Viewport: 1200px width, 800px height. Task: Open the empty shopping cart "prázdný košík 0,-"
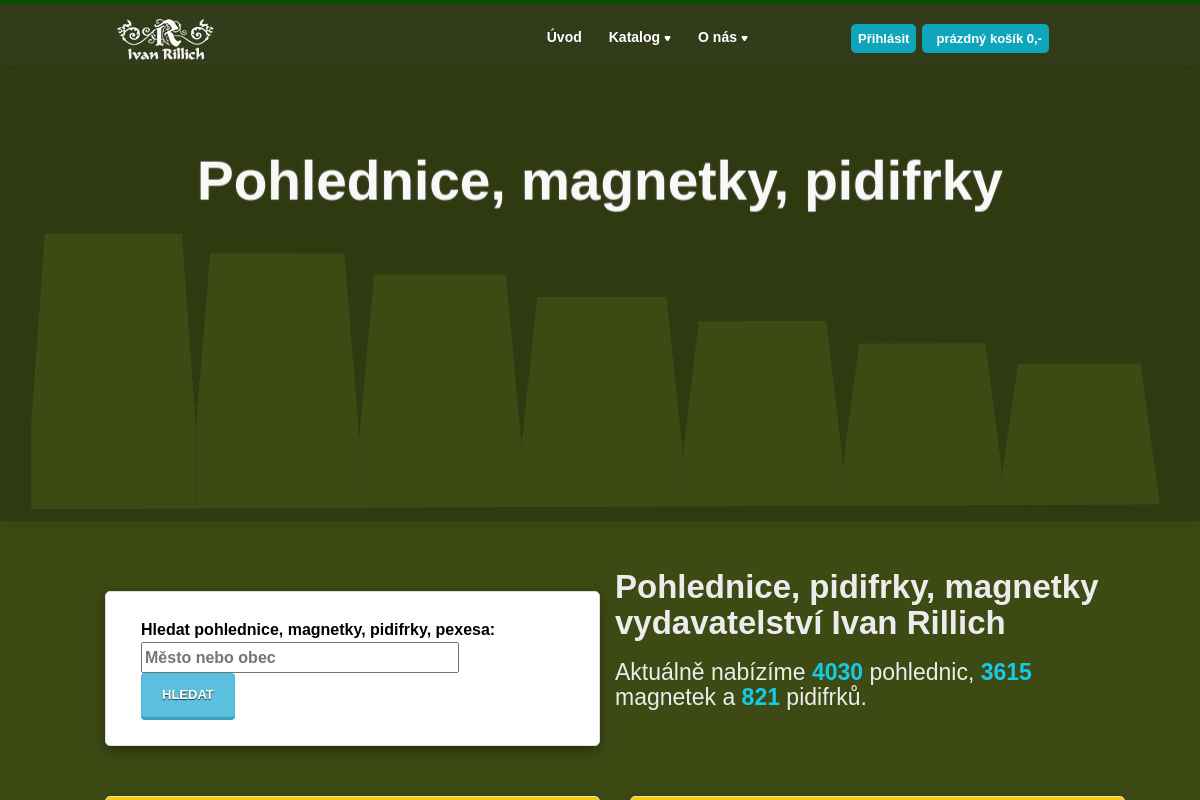coord(985,38)
